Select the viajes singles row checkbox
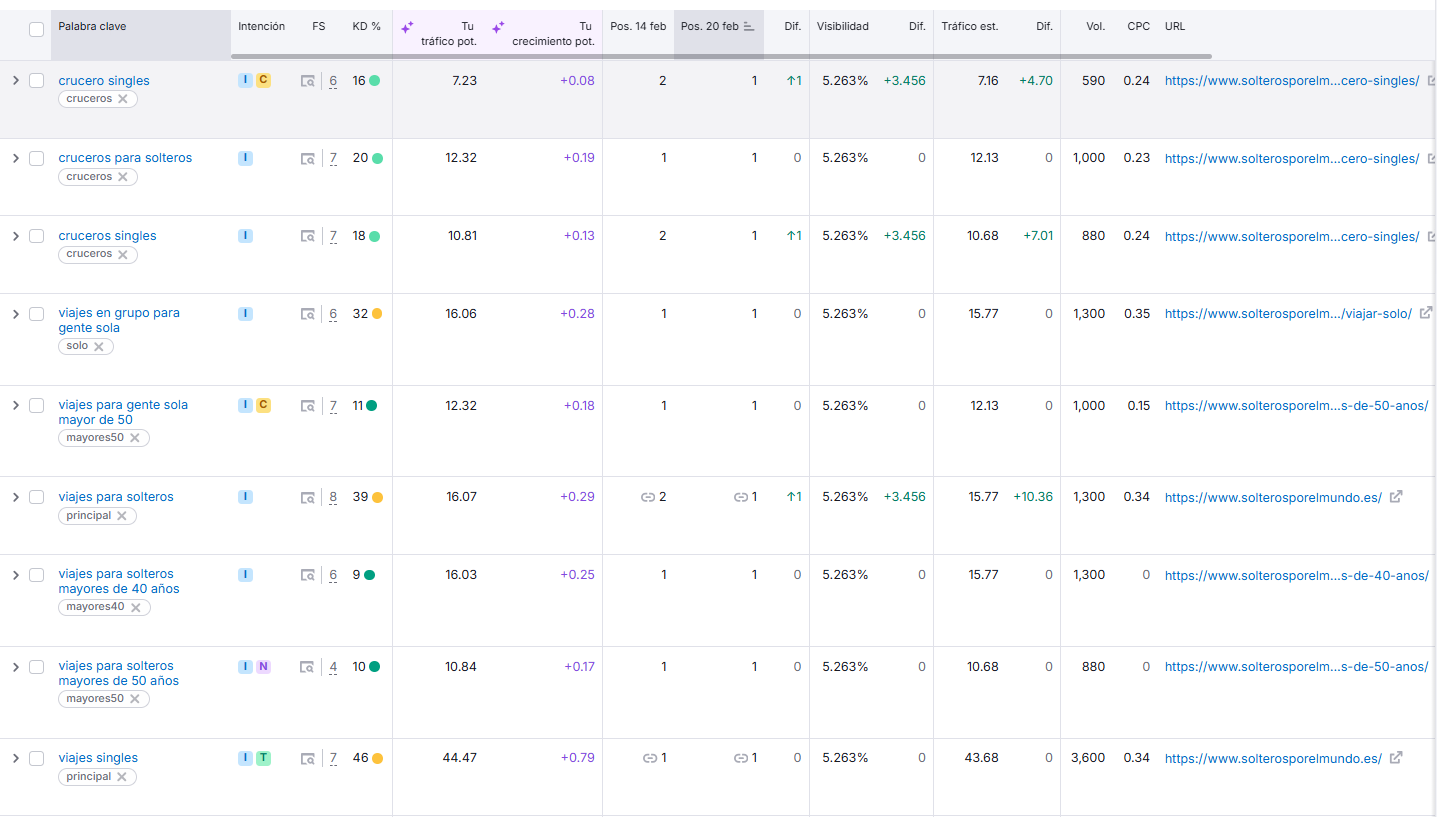Image resolution: width=1437 pixels, height=817 pixels. pyautogui.click(x=37, y=758)
